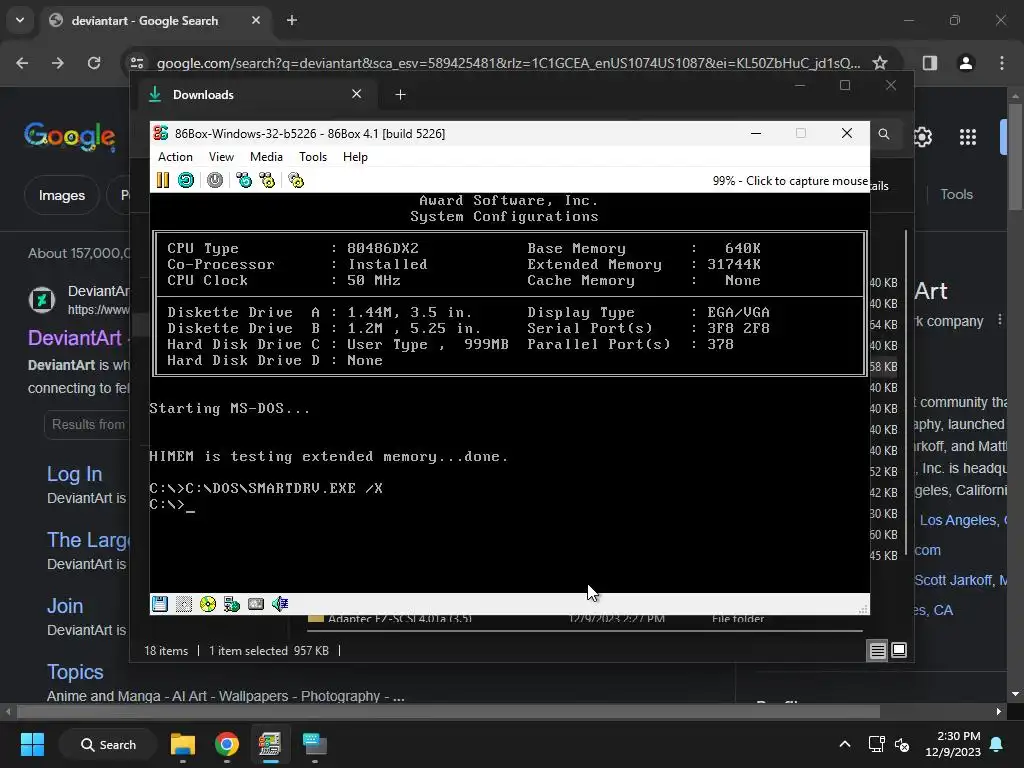View site information icon in address bar
This screenshot has width=1024, height=768.
(137, 63)
